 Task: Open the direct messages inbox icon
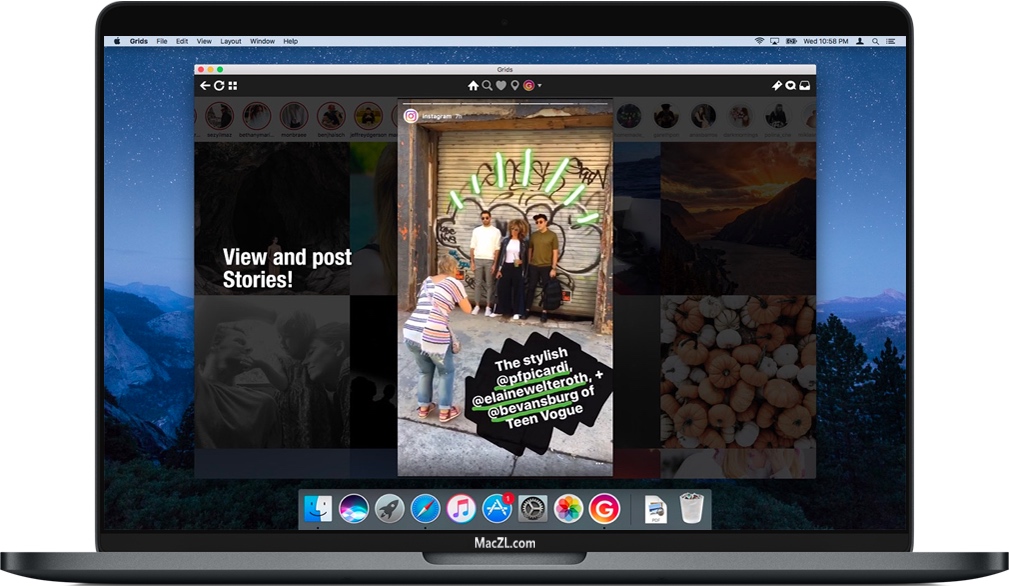pyautogui.click(x=804, y=86)
